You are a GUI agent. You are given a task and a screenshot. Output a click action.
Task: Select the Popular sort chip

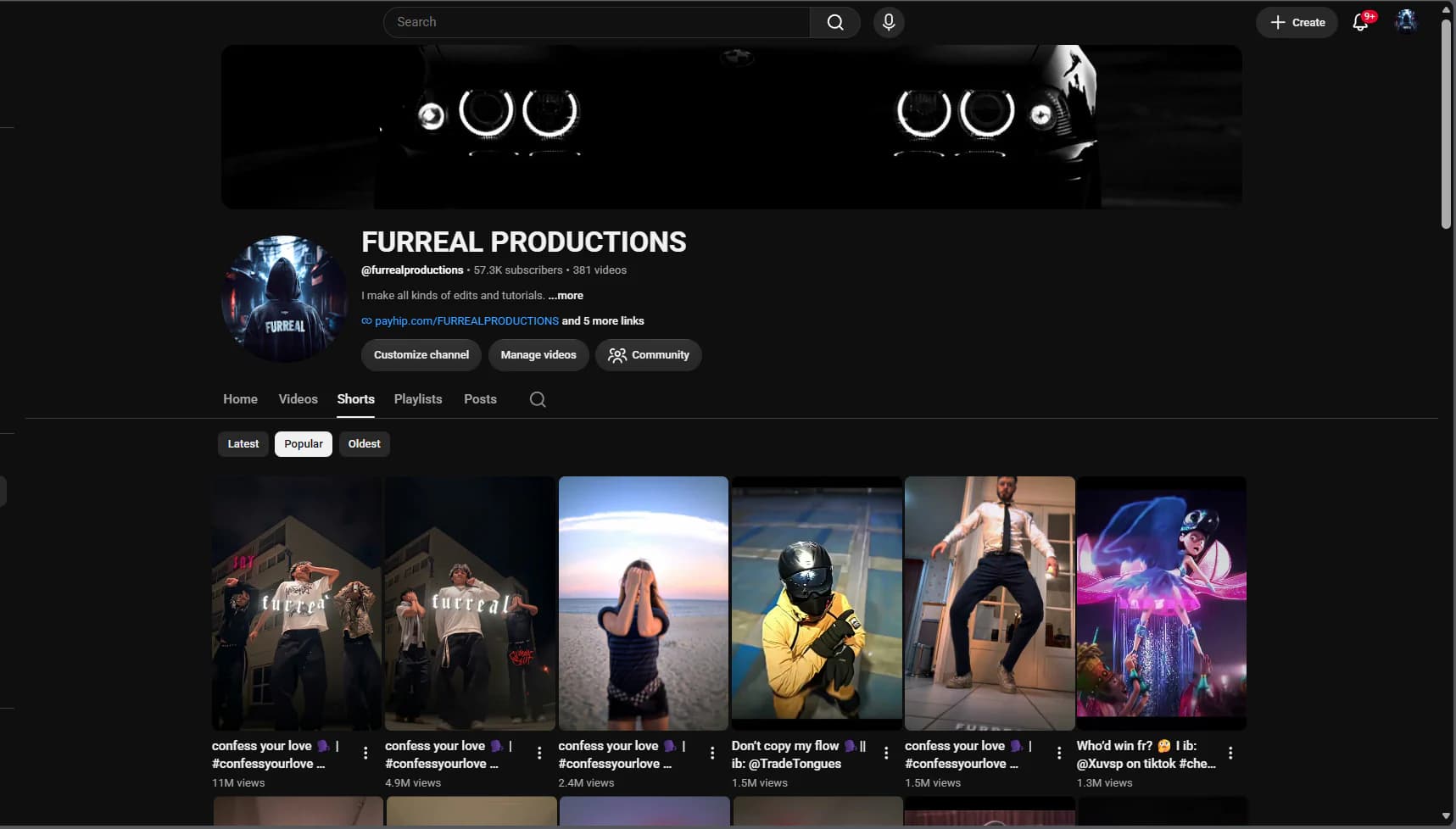tap(304, 444)
